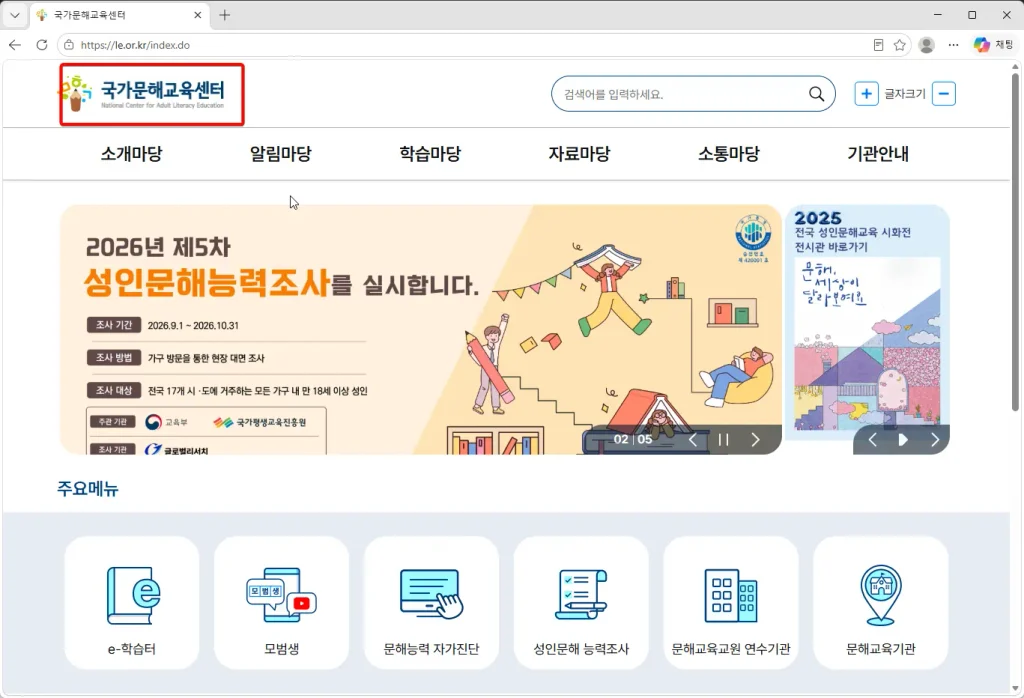The width and height of the screenshot is (1024, 698).
Task: Open the 모범생 video icon
Action: coord(281,594)
